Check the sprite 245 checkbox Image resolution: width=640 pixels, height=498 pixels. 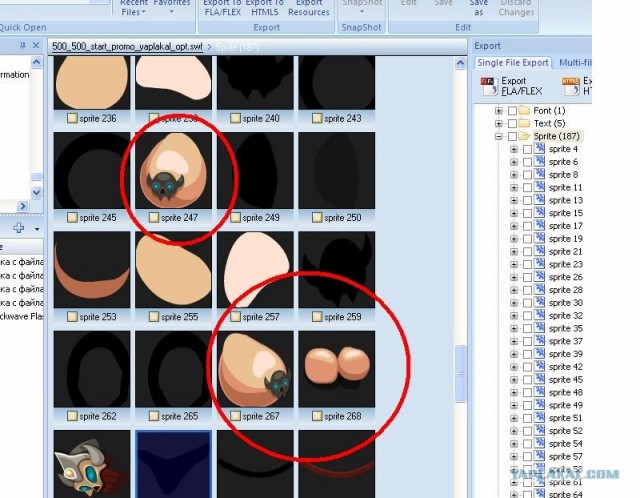pyautogui.click(x=72, y=218)
